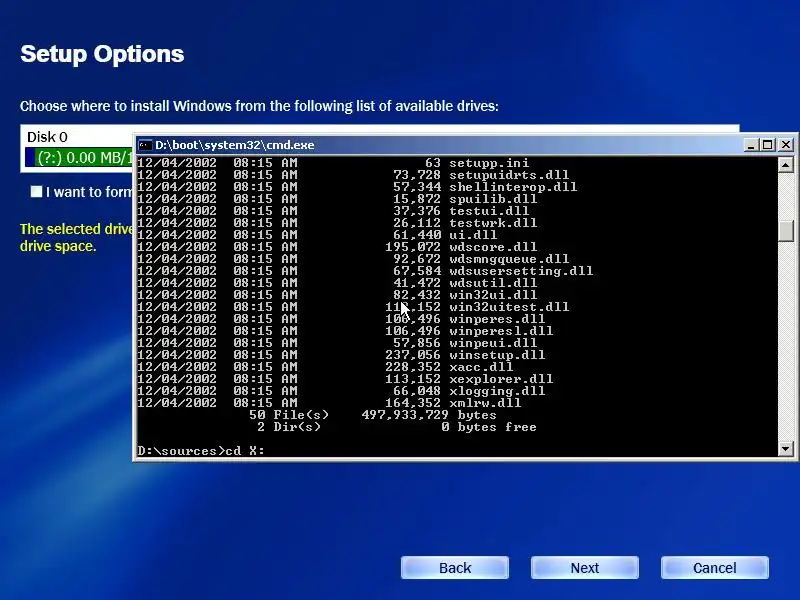Click the winpeui.dll file line
The width and height of the screenshot is (800, 600).
(x=337, y=343)
